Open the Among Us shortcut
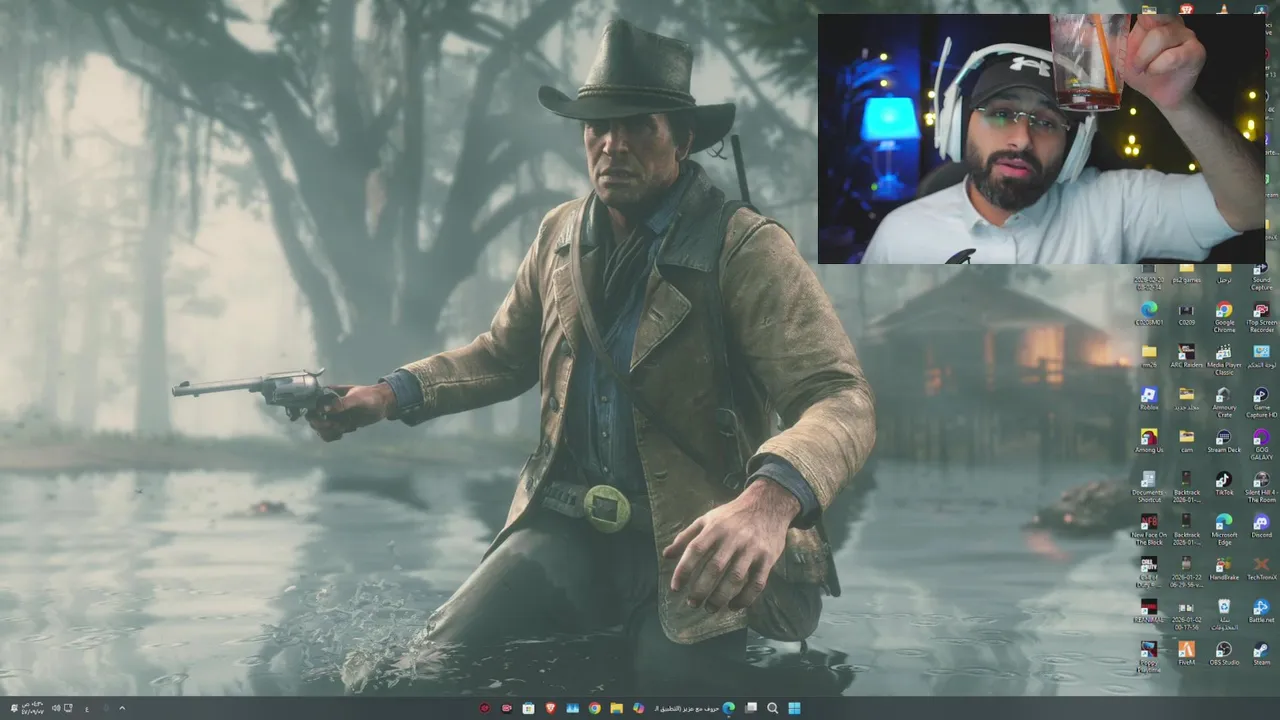This screenshot has height=720, width=1280. [1149, 441]
